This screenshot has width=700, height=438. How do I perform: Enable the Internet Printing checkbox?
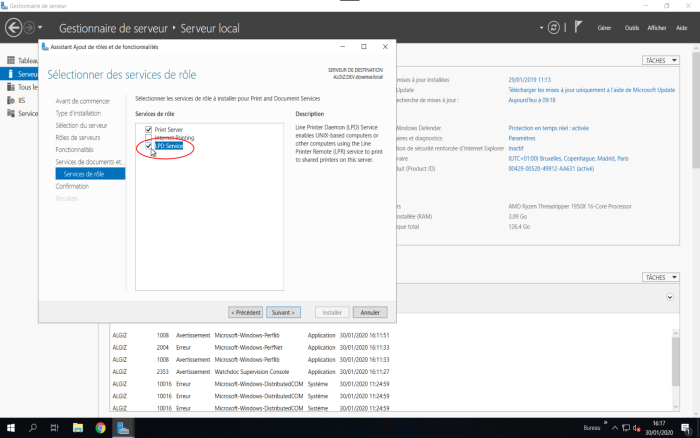[x=149, y=138]
